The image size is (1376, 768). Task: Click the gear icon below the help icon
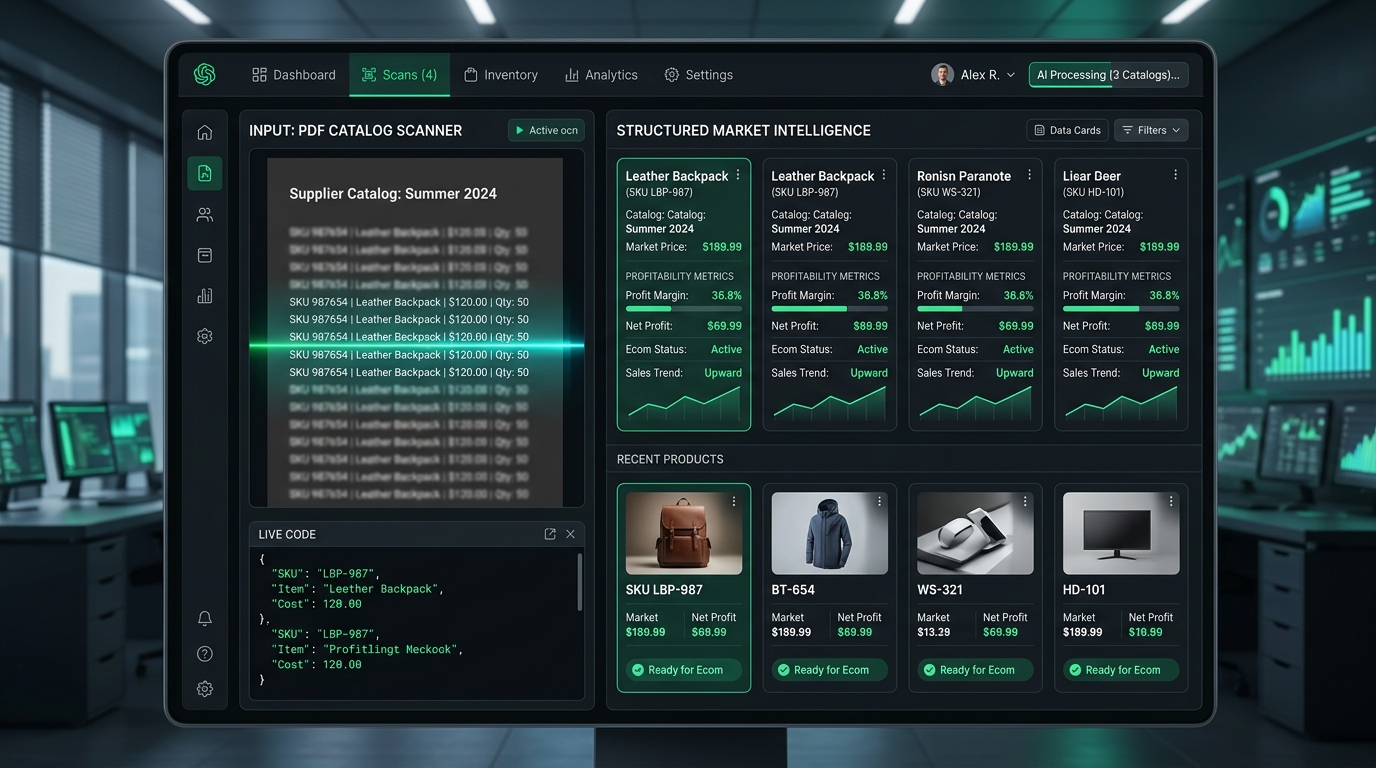[x=205, y=689]
